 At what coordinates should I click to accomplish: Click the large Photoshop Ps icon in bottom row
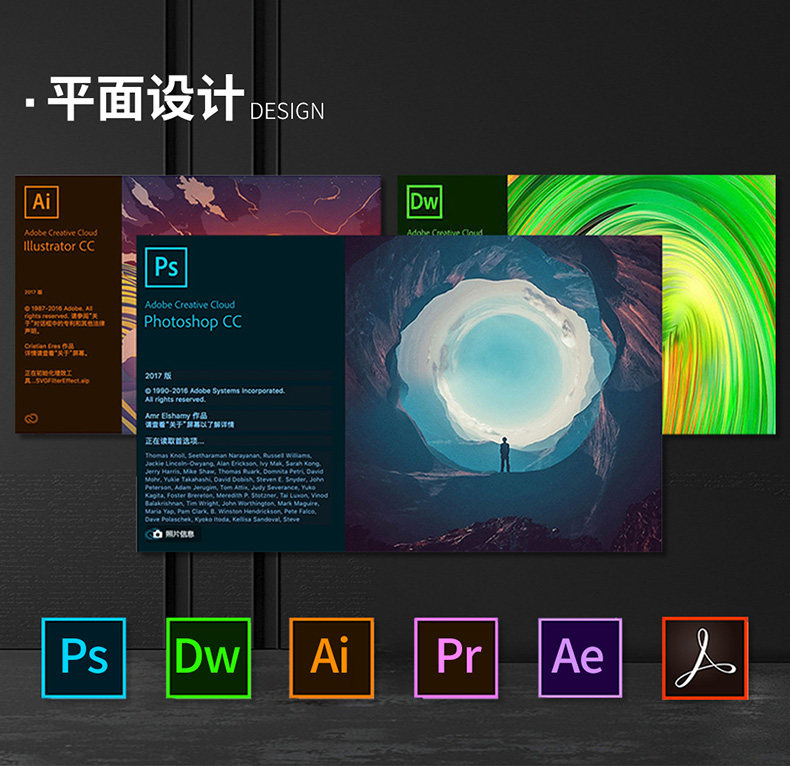84,658
